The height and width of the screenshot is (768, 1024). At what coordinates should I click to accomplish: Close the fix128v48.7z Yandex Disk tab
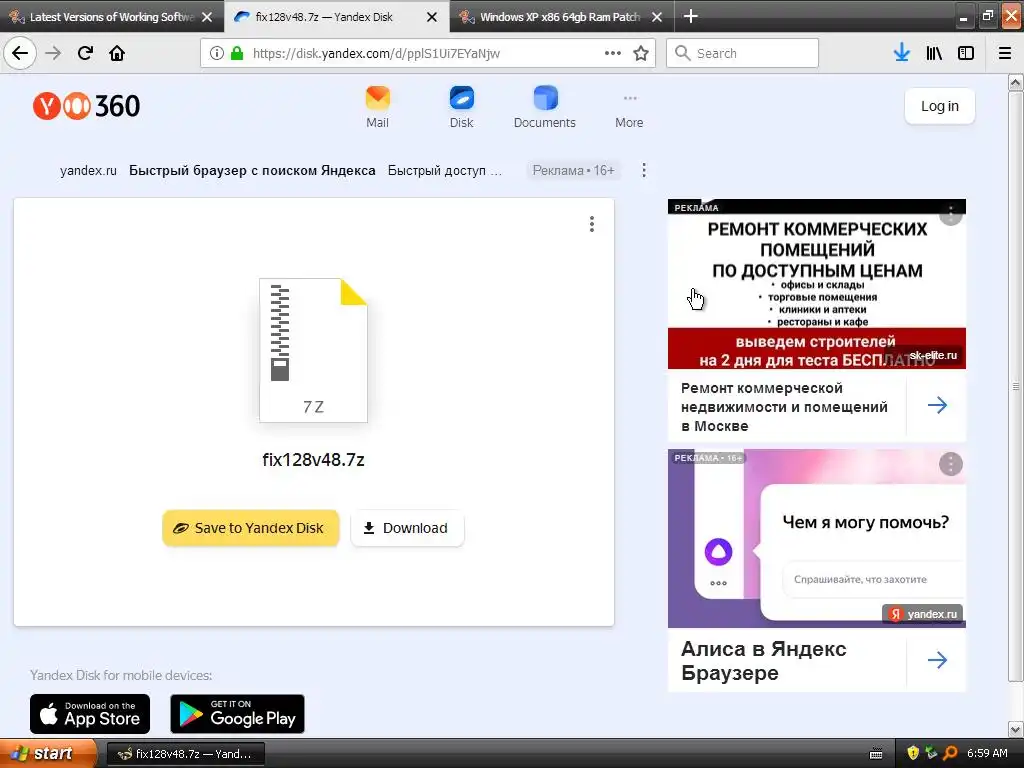[432, 17]
